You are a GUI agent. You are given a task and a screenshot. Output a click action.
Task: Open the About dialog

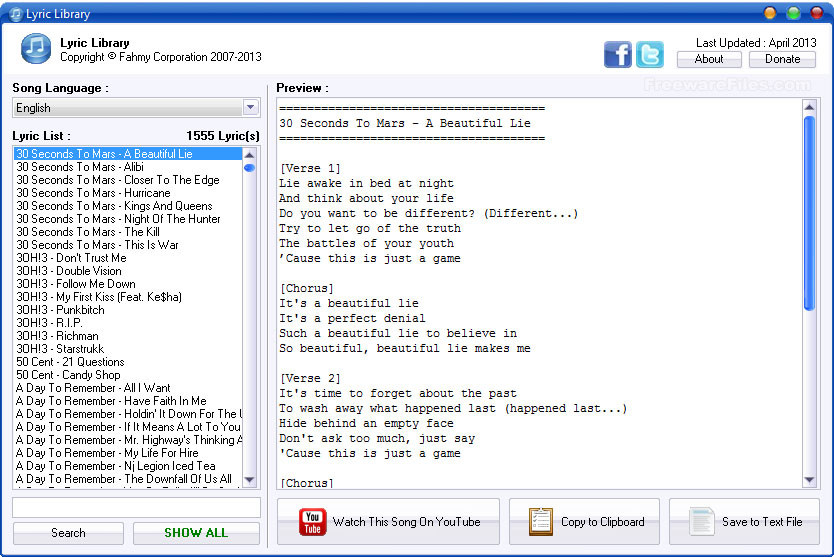click(709, 59)
